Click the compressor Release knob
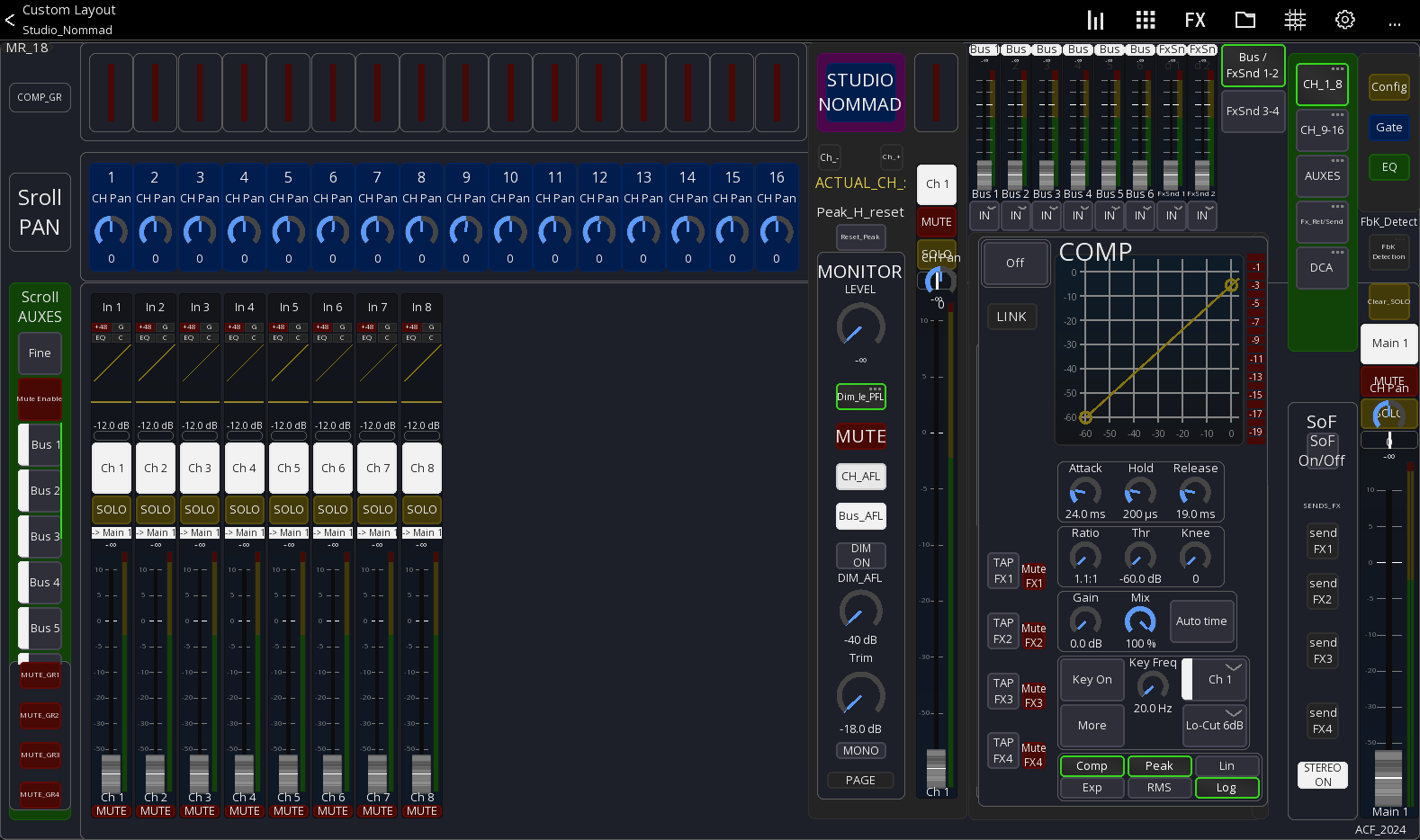The image size is (1420, 840). point(1195,492)
